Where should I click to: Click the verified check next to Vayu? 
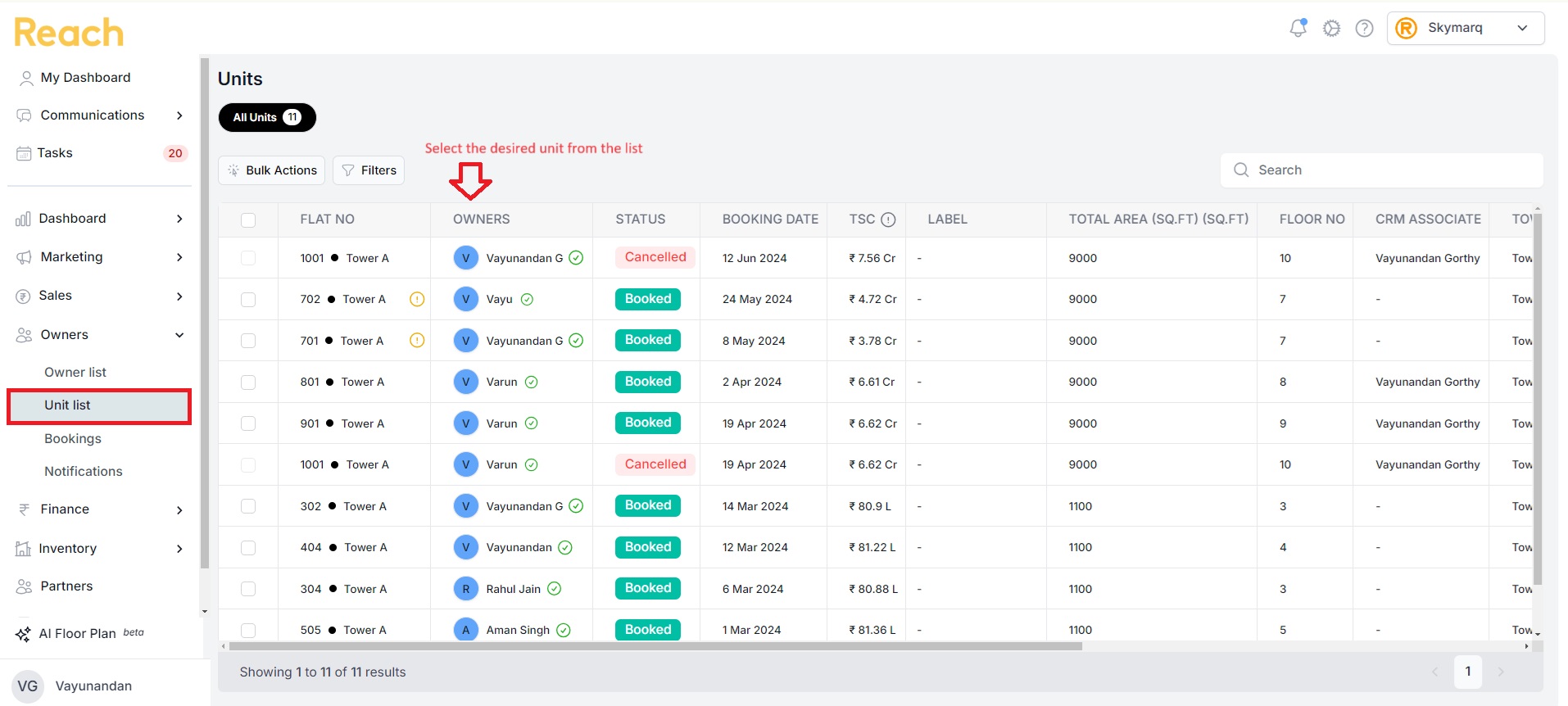527,300
